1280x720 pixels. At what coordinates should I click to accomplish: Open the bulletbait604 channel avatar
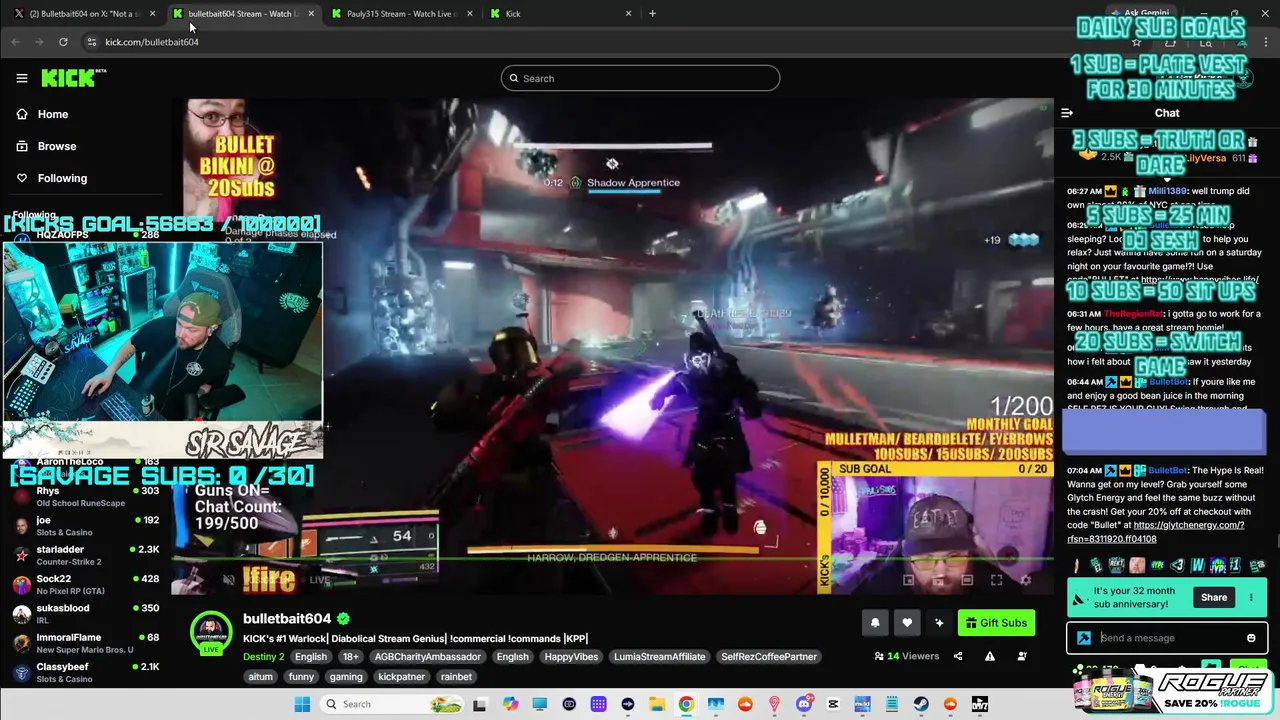(x=211, y=632)
